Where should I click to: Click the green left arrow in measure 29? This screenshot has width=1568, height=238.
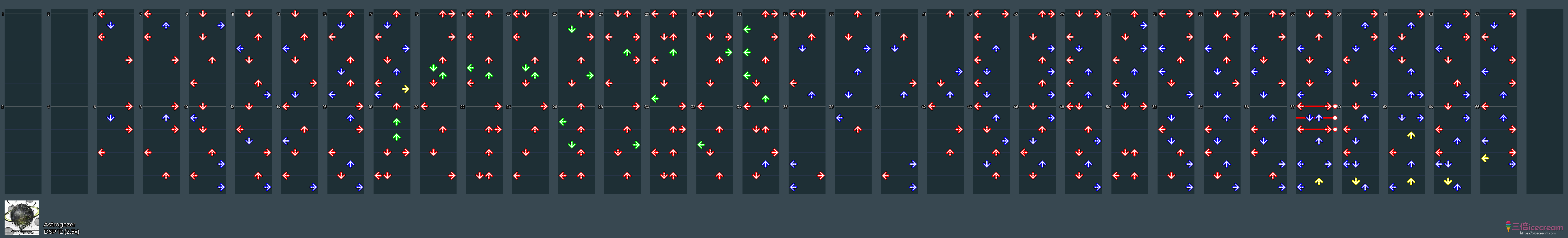[655, 98]
